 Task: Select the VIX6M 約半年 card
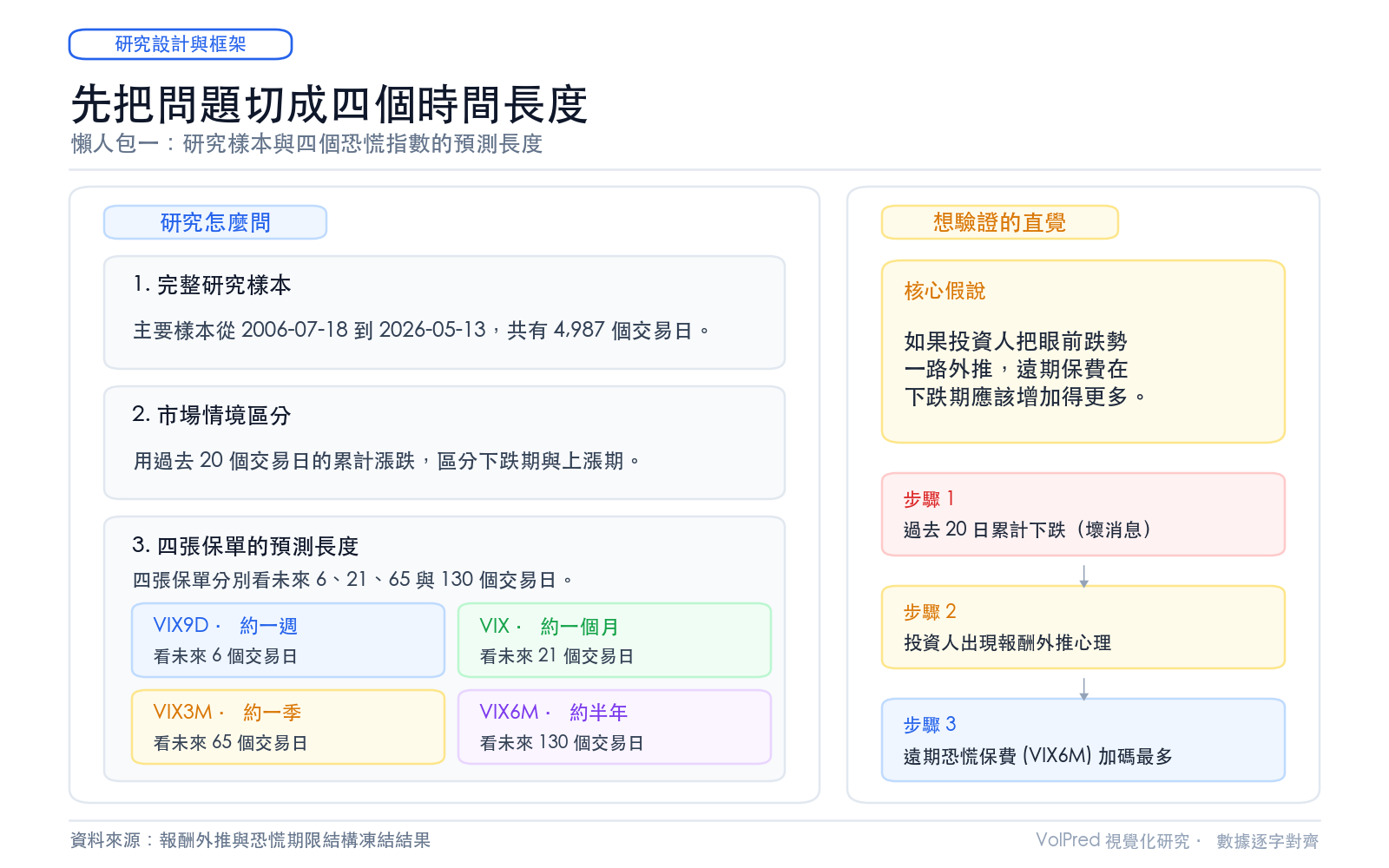615,727
